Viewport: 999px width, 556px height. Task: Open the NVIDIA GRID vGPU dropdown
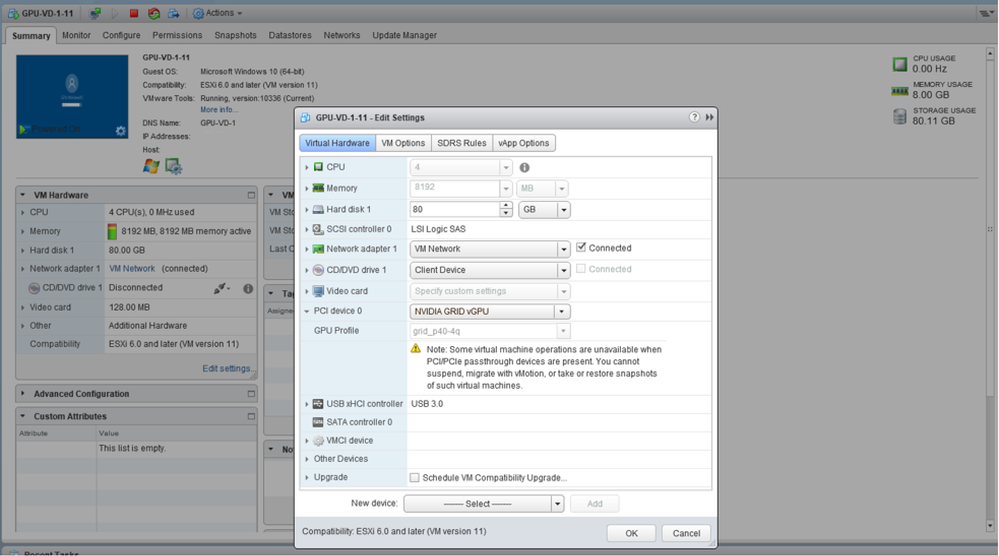coord(561,311)
